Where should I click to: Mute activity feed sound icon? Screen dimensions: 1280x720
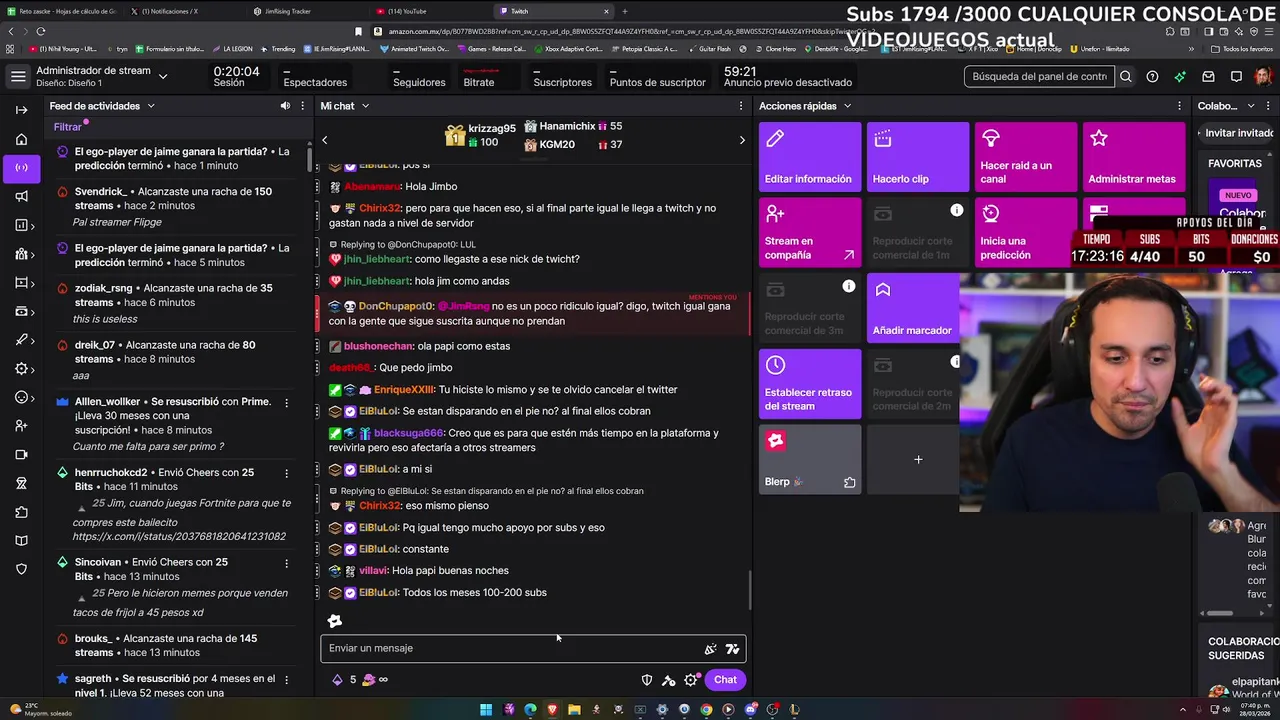pyautogui.click(x=285, y=106)
